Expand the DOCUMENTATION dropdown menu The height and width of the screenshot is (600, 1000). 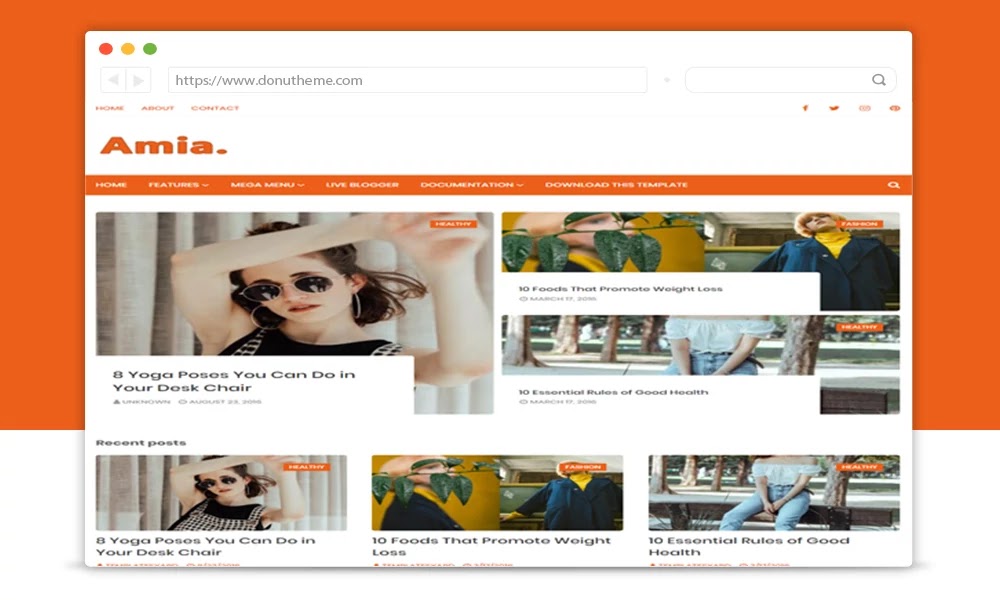point(472,185)
